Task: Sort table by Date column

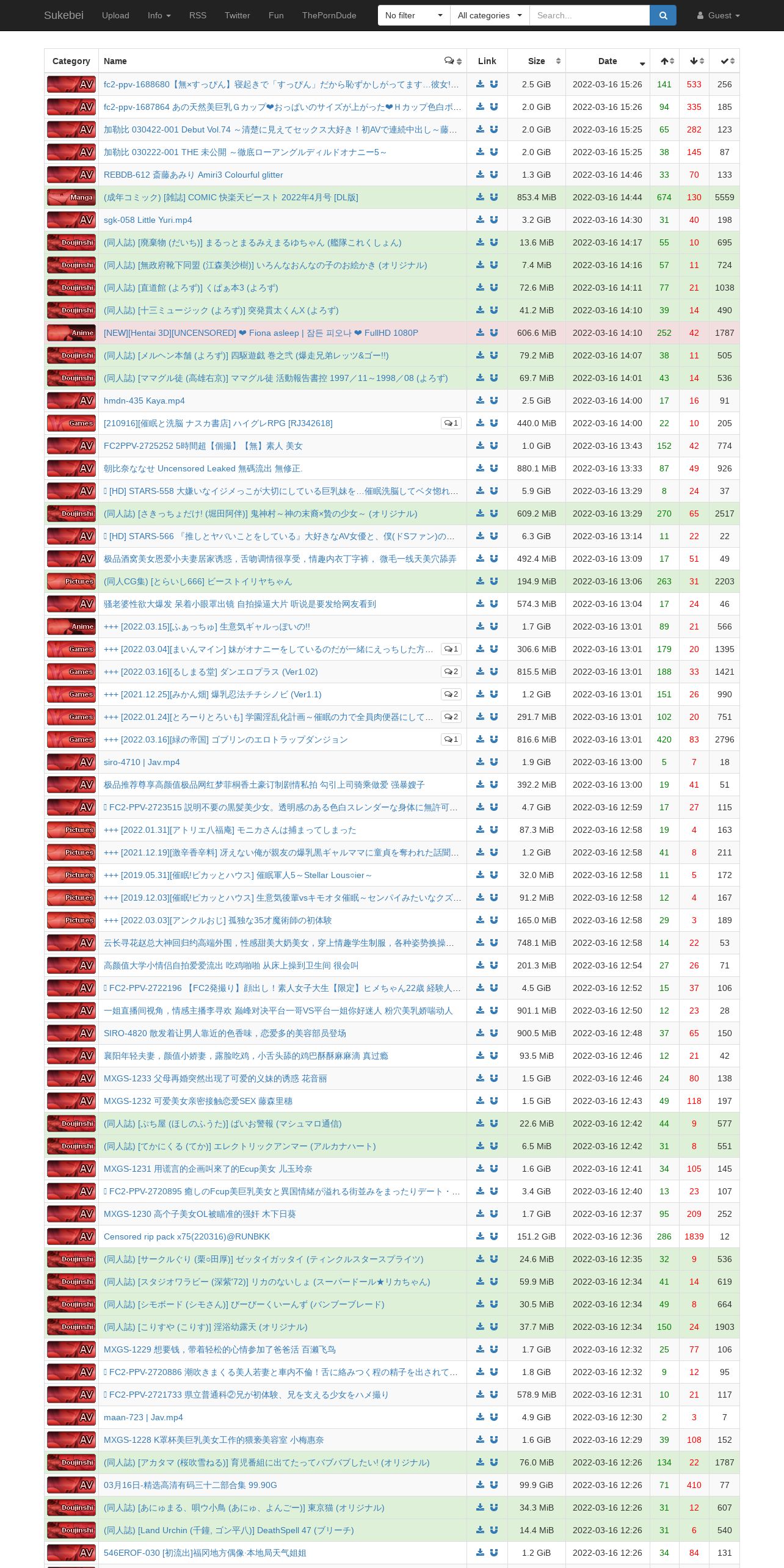Action: 608,61
